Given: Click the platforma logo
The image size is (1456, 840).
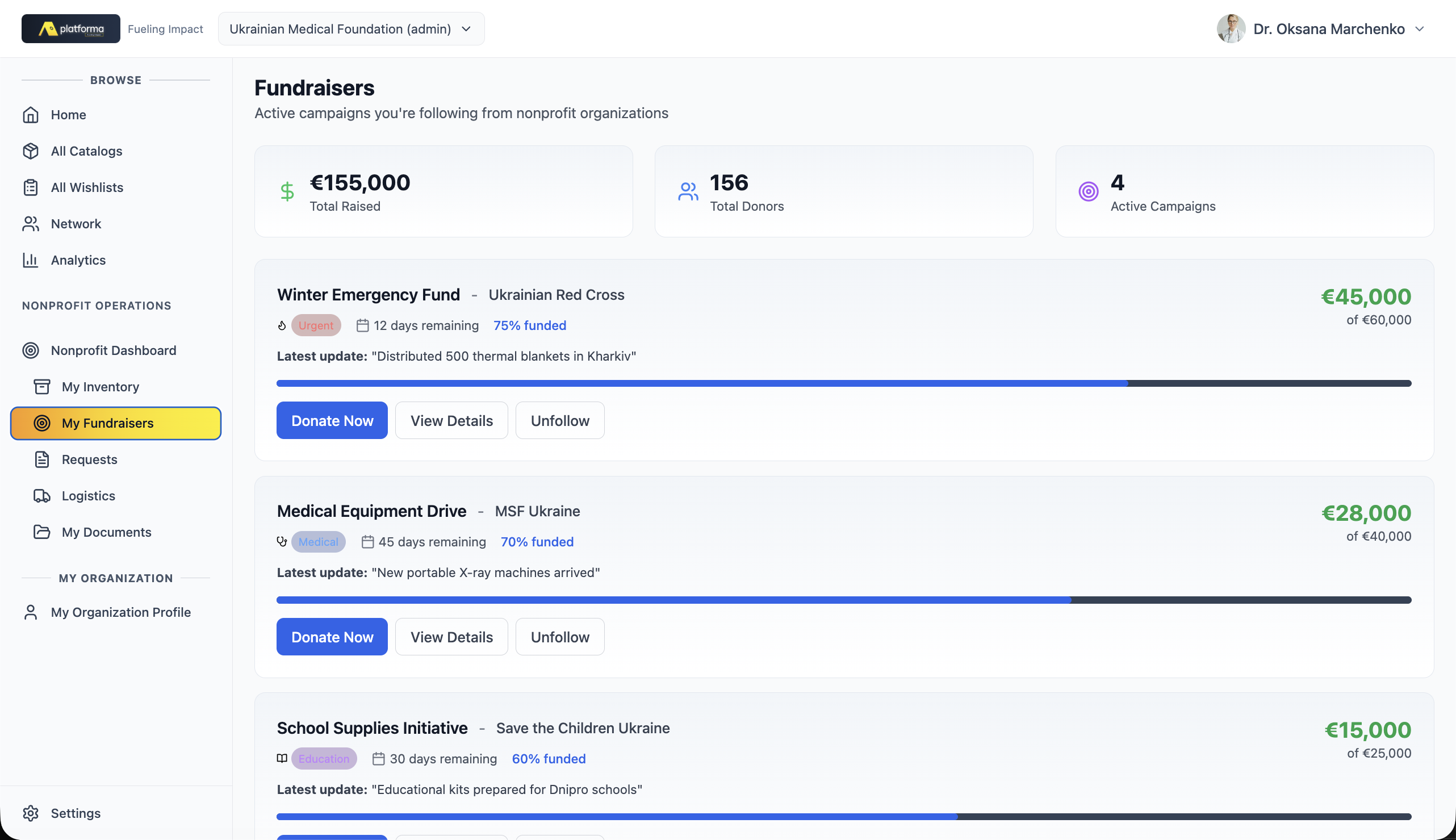Looking at the screenshot, I should pos(71,29).
